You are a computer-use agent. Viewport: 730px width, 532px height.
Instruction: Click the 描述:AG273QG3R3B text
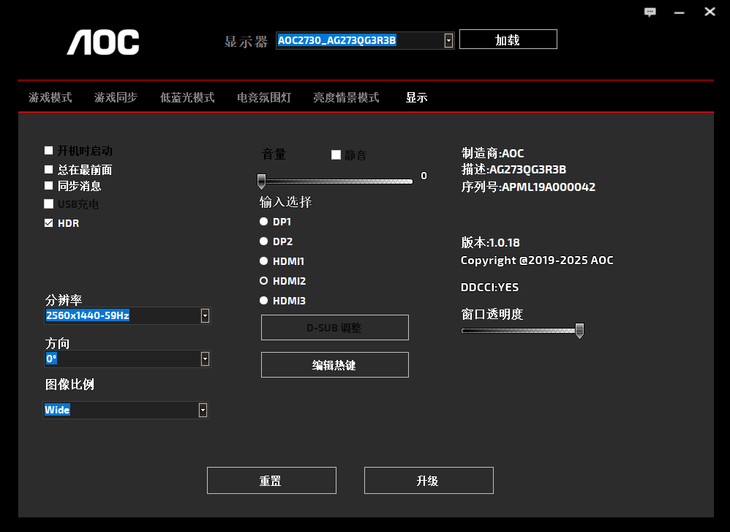tap(514, 169)
